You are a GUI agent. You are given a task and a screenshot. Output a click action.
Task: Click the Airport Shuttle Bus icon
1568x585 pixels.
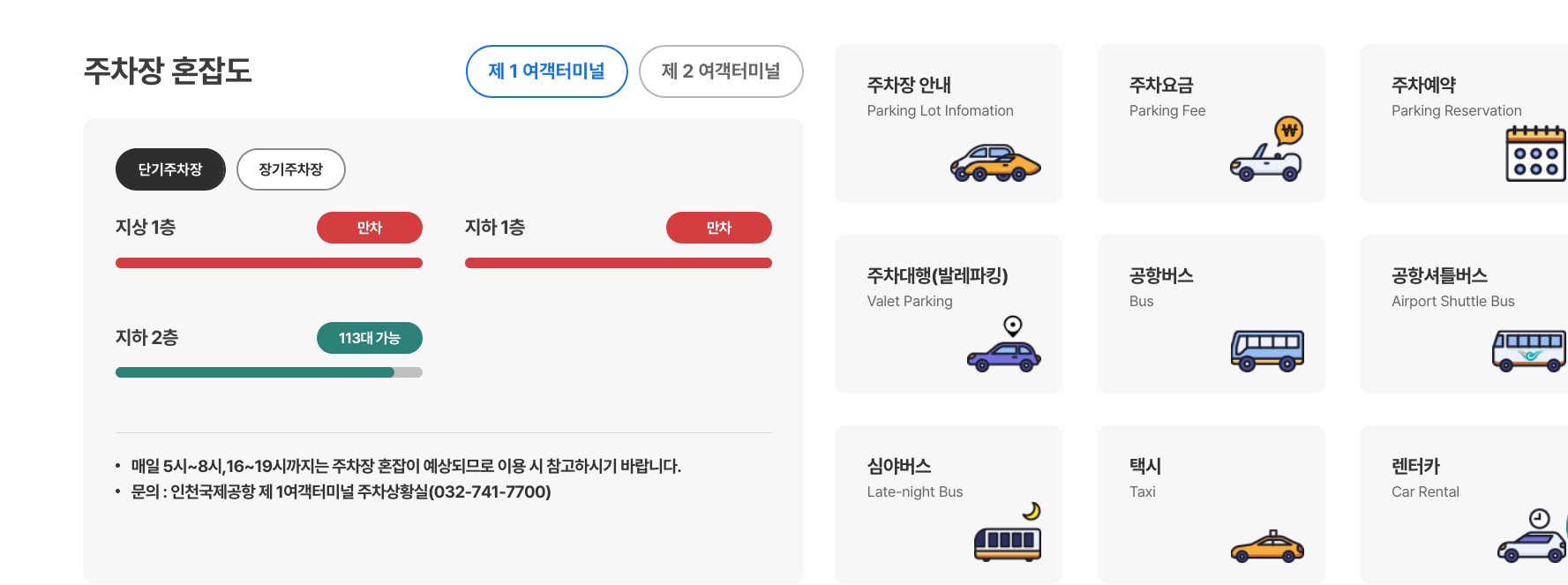[1529, 350]
